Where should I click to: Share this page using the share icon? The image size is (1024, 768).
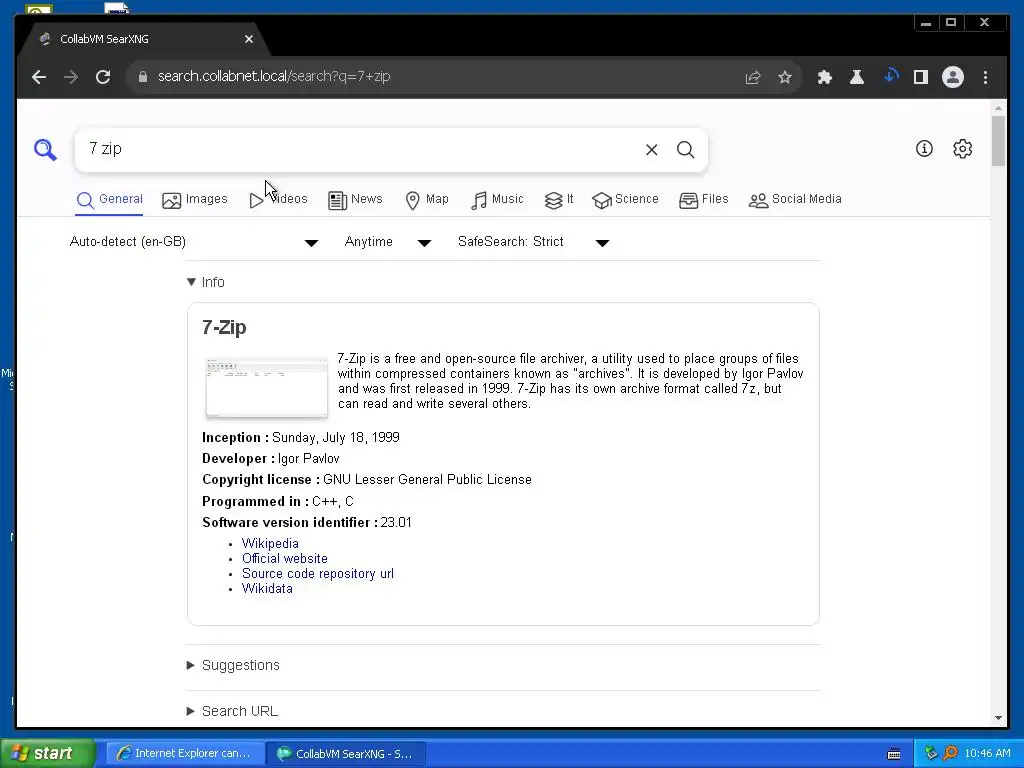[753, 77]
